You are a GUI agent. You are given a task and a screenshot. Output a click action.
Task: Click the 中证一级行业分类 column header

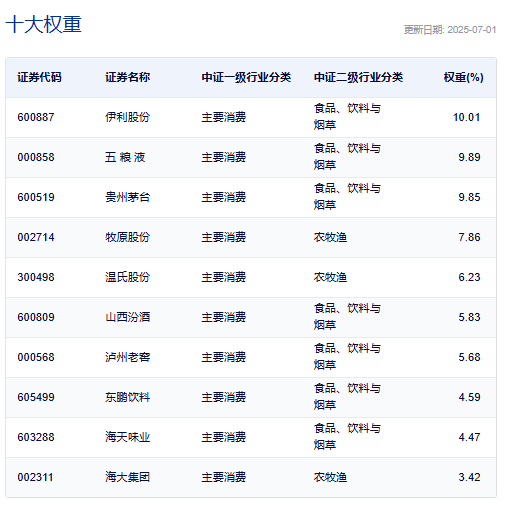pyautogui.click(x=246, y=77)
